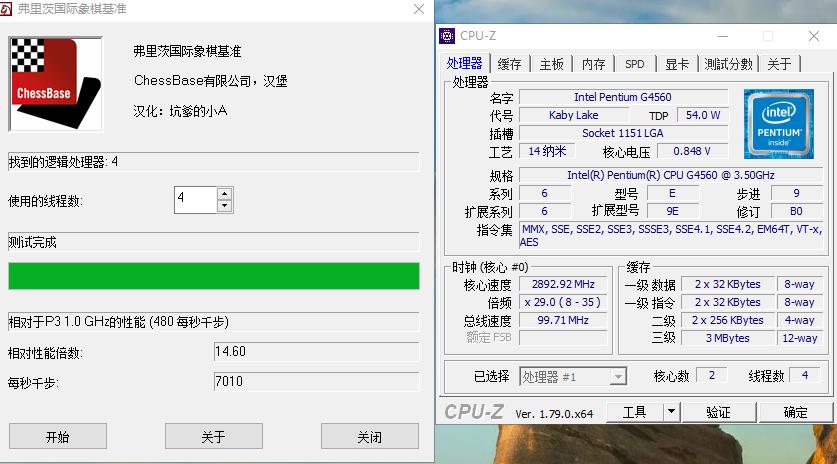Click the Intel Pentium inside badge
The width and height of the screenshot is (837, 464).
point(778,123)
